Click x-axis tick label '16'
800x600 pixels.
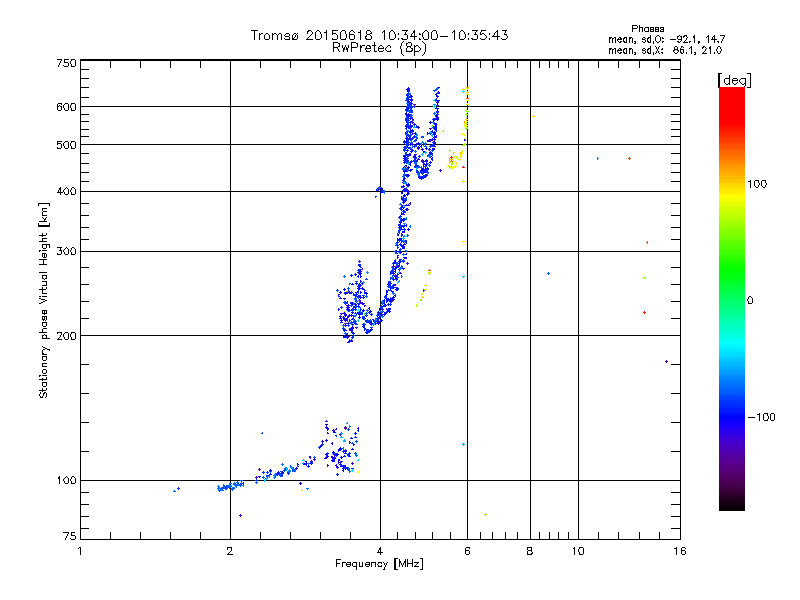[680, 551]
